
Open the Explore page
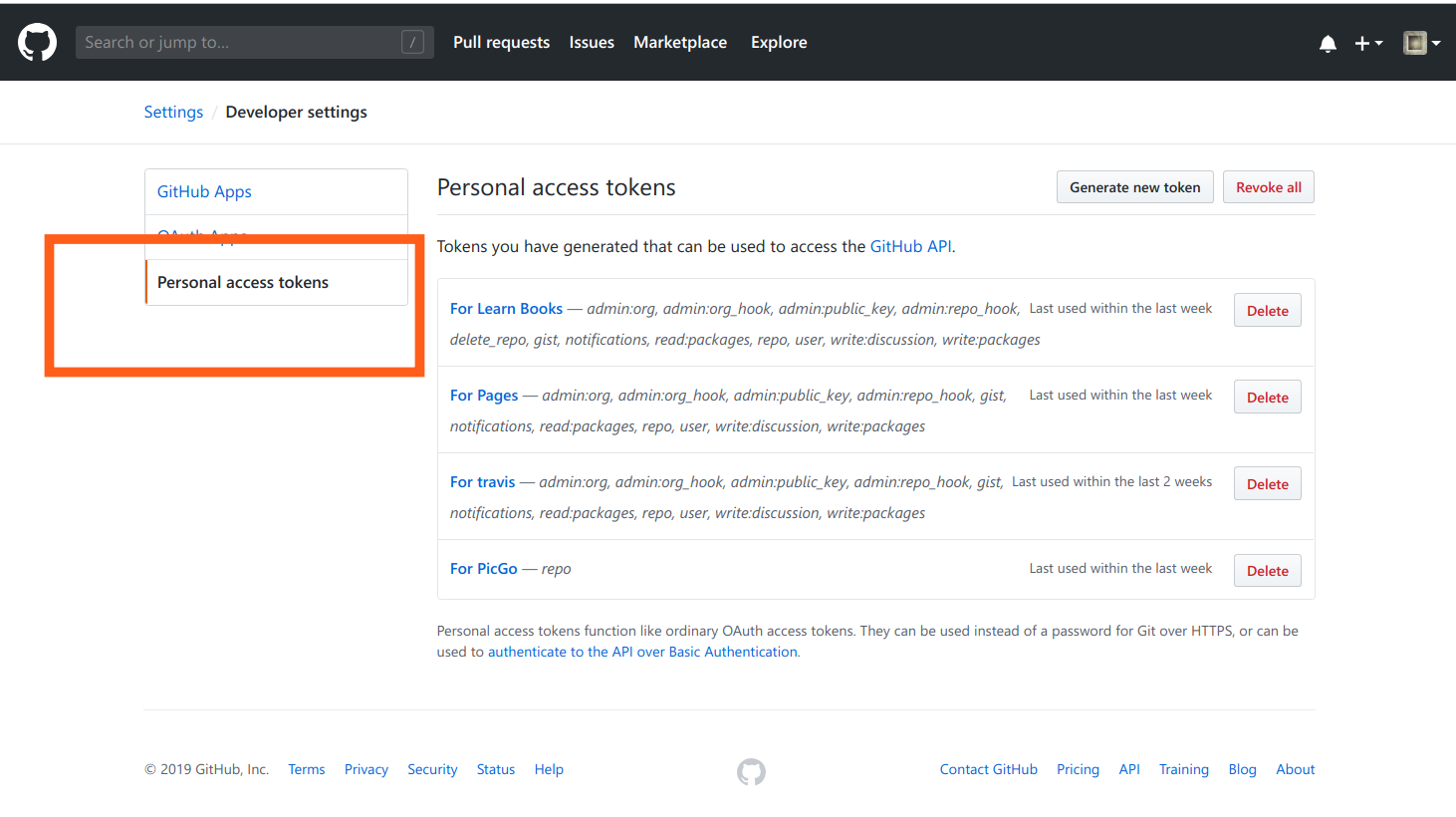pos(779,42)
